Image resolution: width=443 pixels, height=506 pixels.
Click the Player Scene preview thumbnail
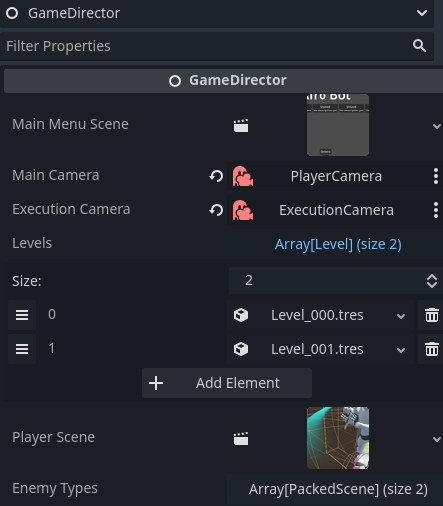[x=338, y=438]
